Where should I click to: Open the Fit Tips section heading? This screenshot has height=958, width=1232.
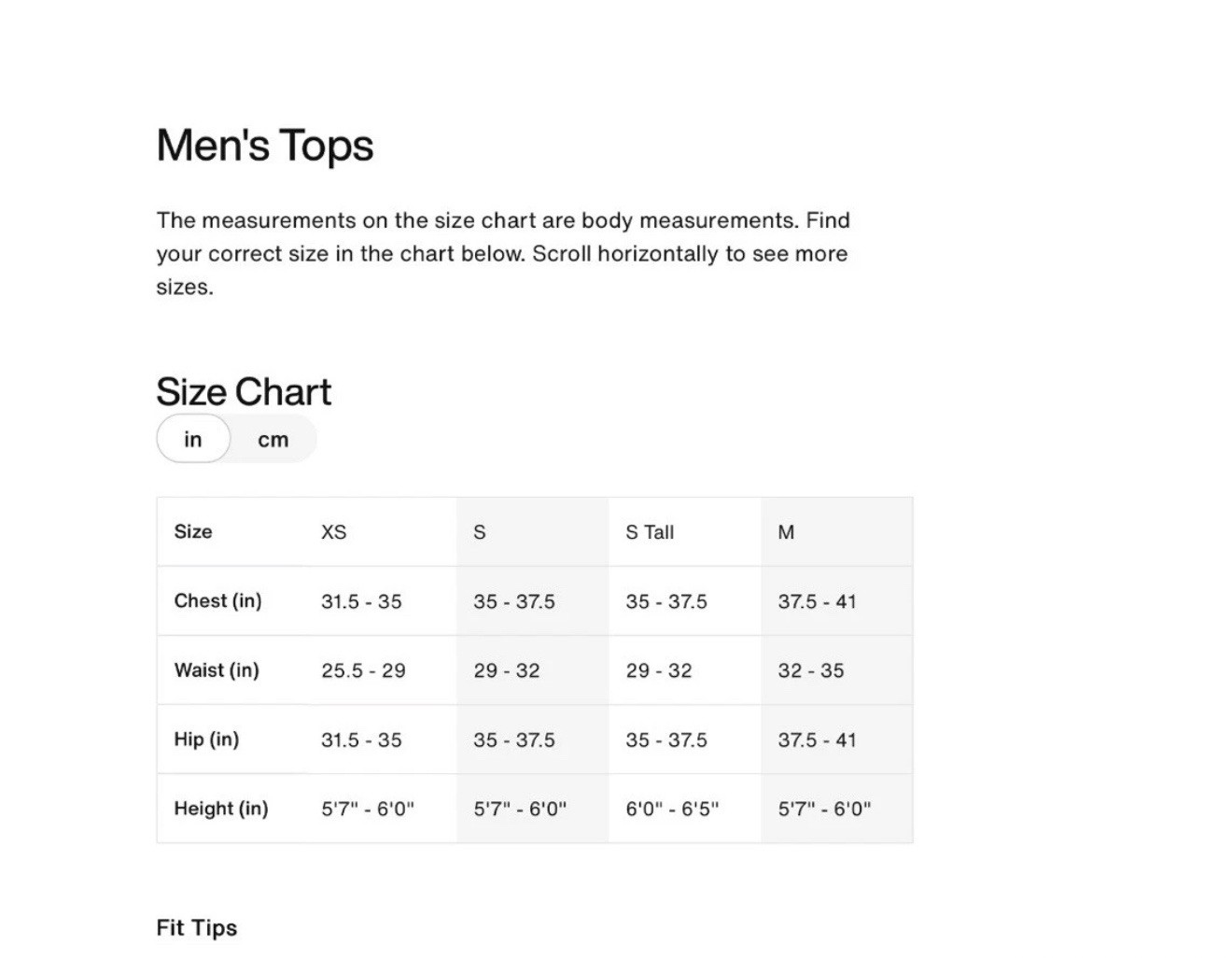click(197, 928)
